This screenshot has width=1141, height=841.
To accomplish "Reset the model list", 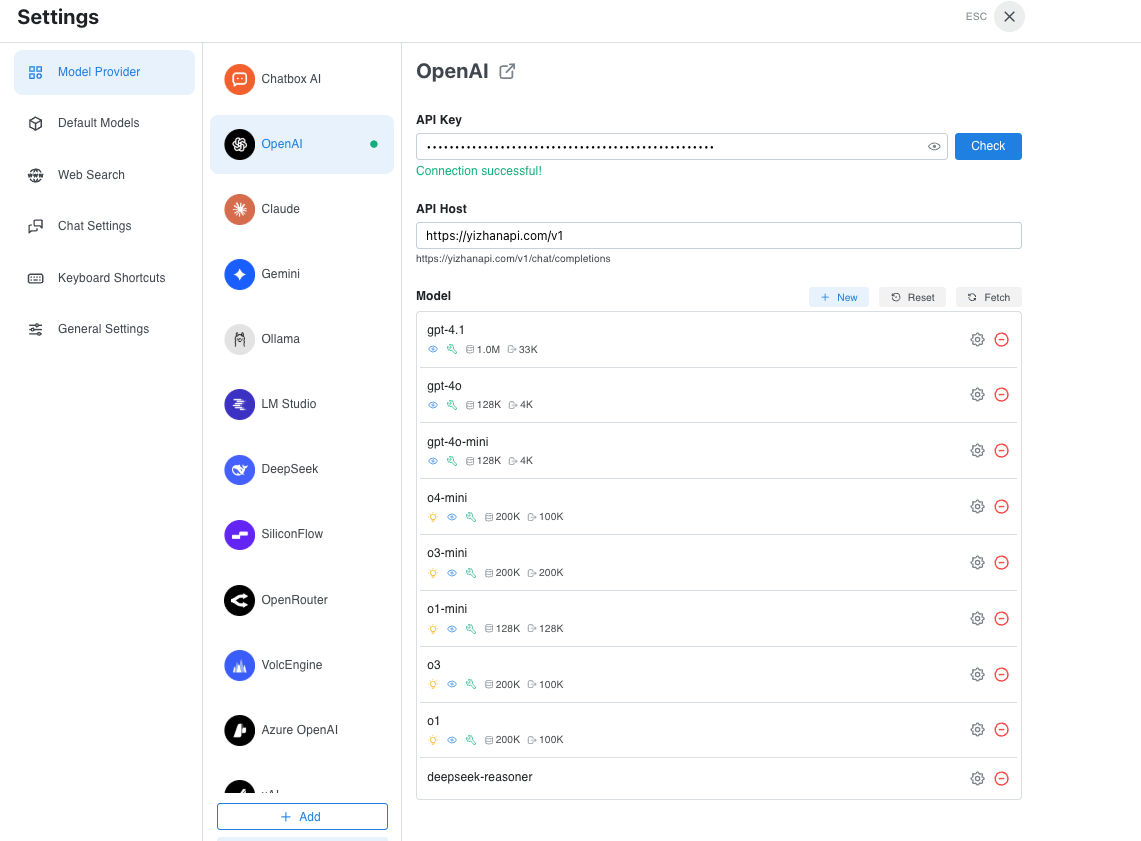I will click(913, 297).
